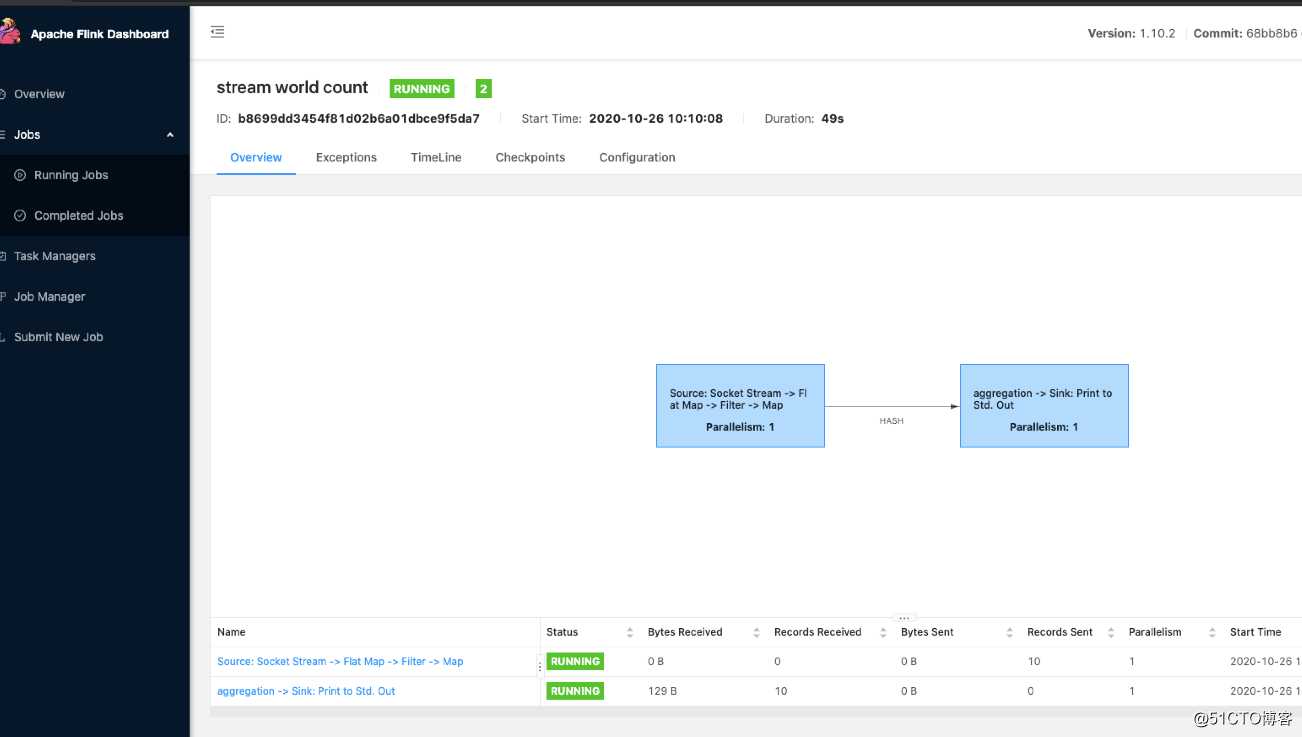Open aggregation -> Sink: Print task link
Viewport: 1302px width, 737px height.
(x=306, y=691)
